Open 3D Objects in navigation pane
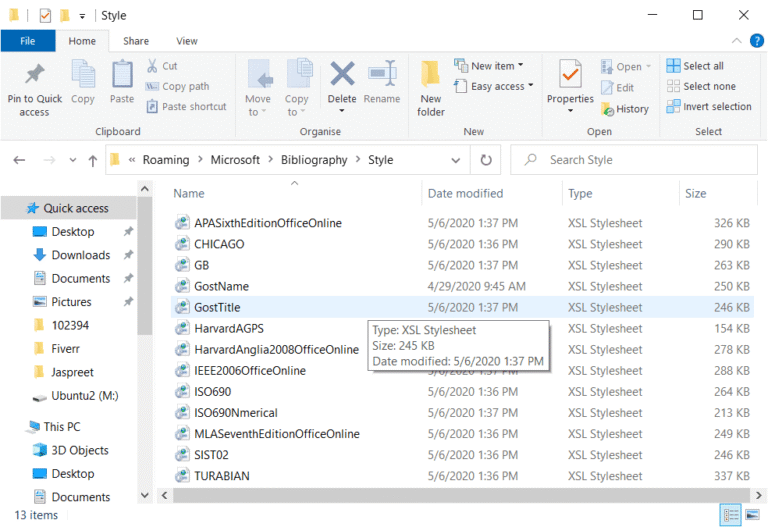768x527 pixels. (80, 450)
